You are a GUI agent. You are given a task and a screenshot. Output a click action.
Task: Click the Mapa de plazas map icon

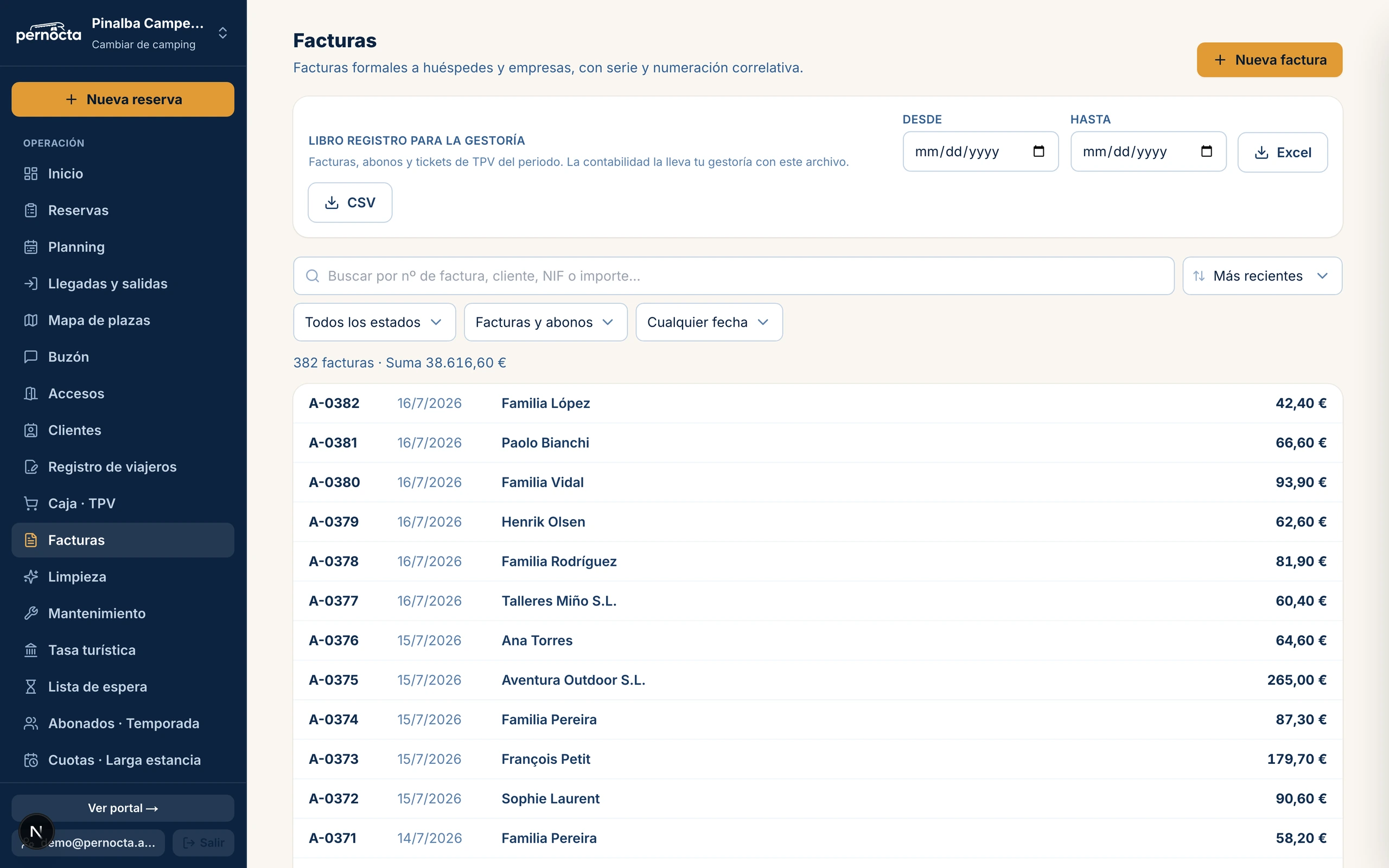click(31, 320)
